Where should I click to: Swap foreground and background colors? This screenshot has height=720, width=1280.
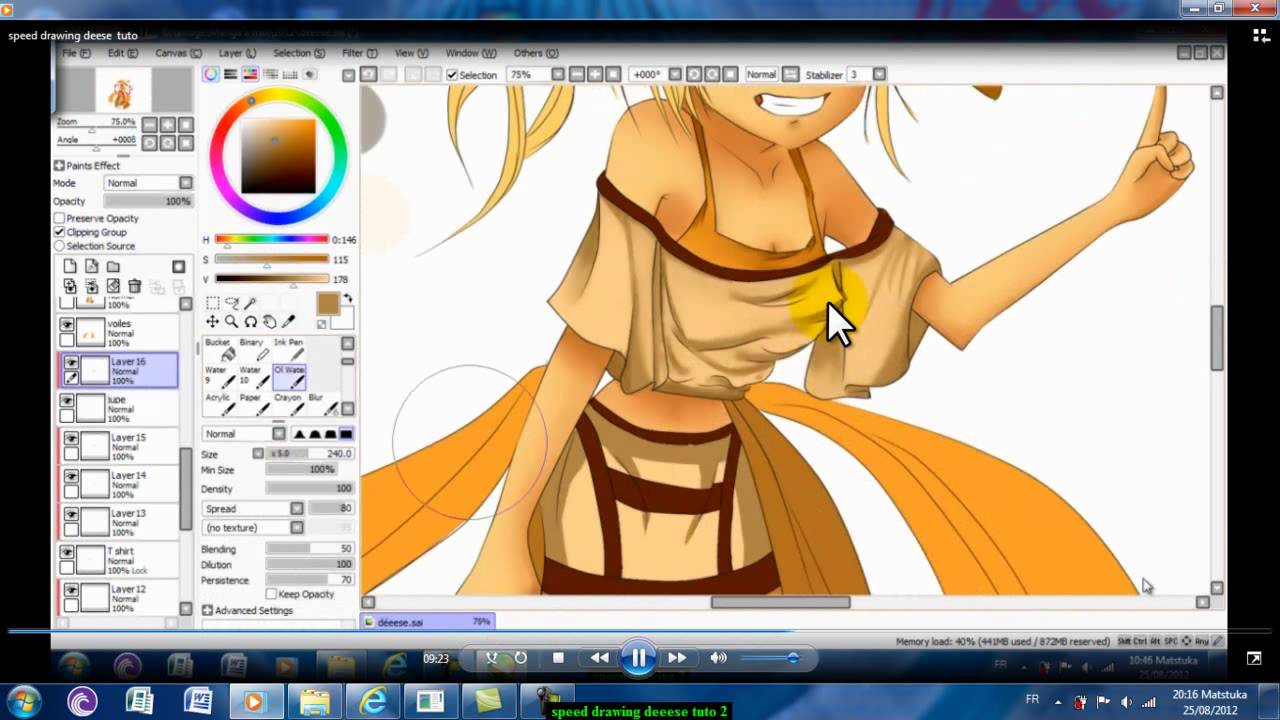(x=348, y=298)
